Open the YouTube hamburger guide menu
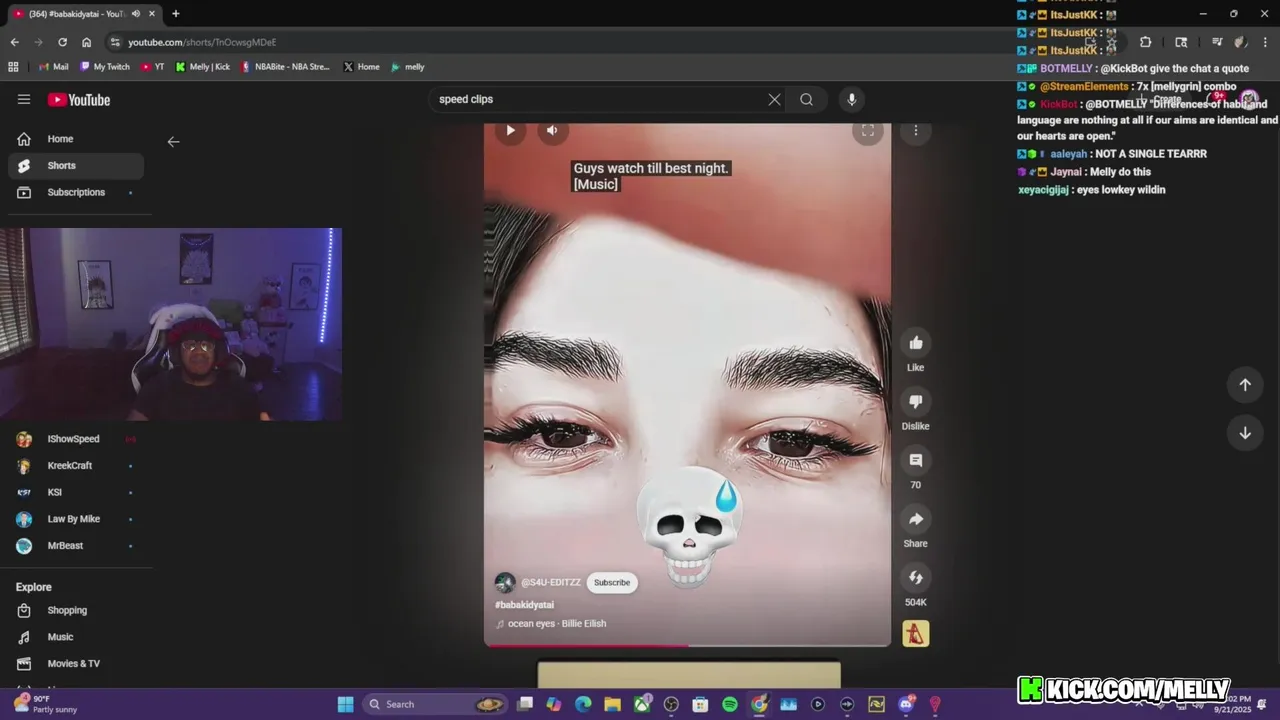1280x720 pixels. pyautogui.click(x=24, y=99)
